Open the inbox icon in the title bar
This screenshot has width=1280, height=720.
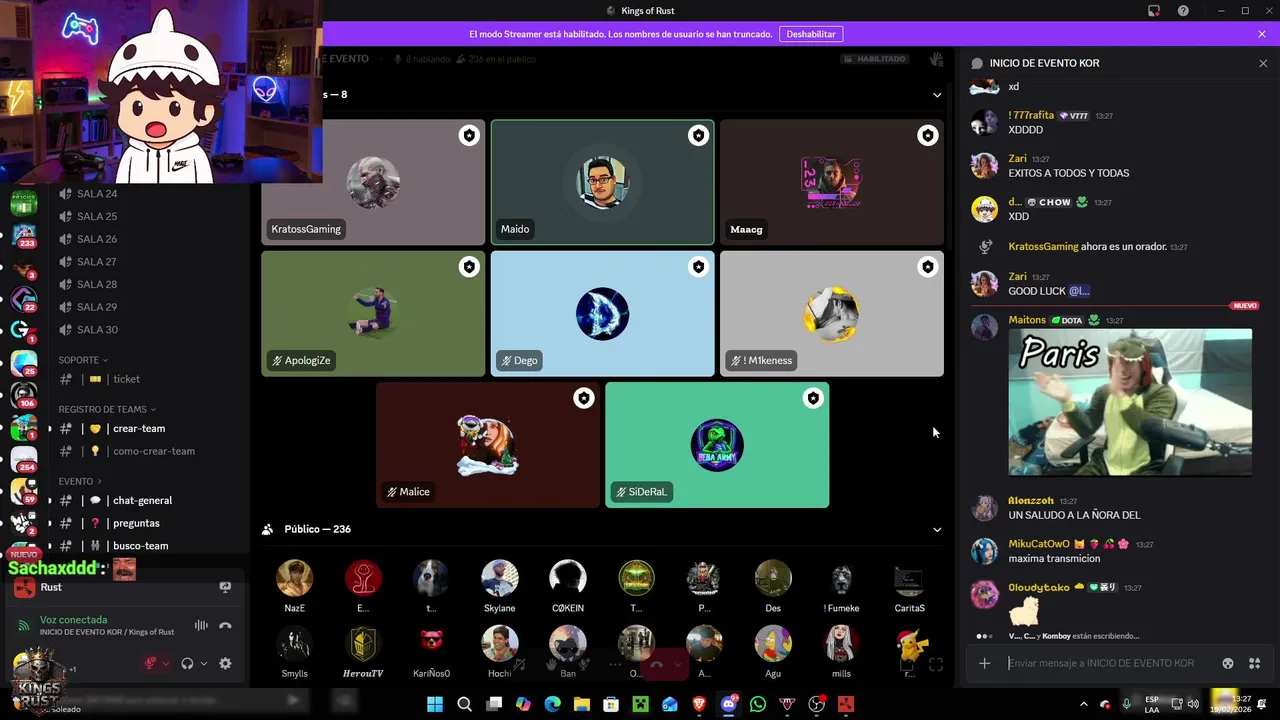(x=1154, y=11)
